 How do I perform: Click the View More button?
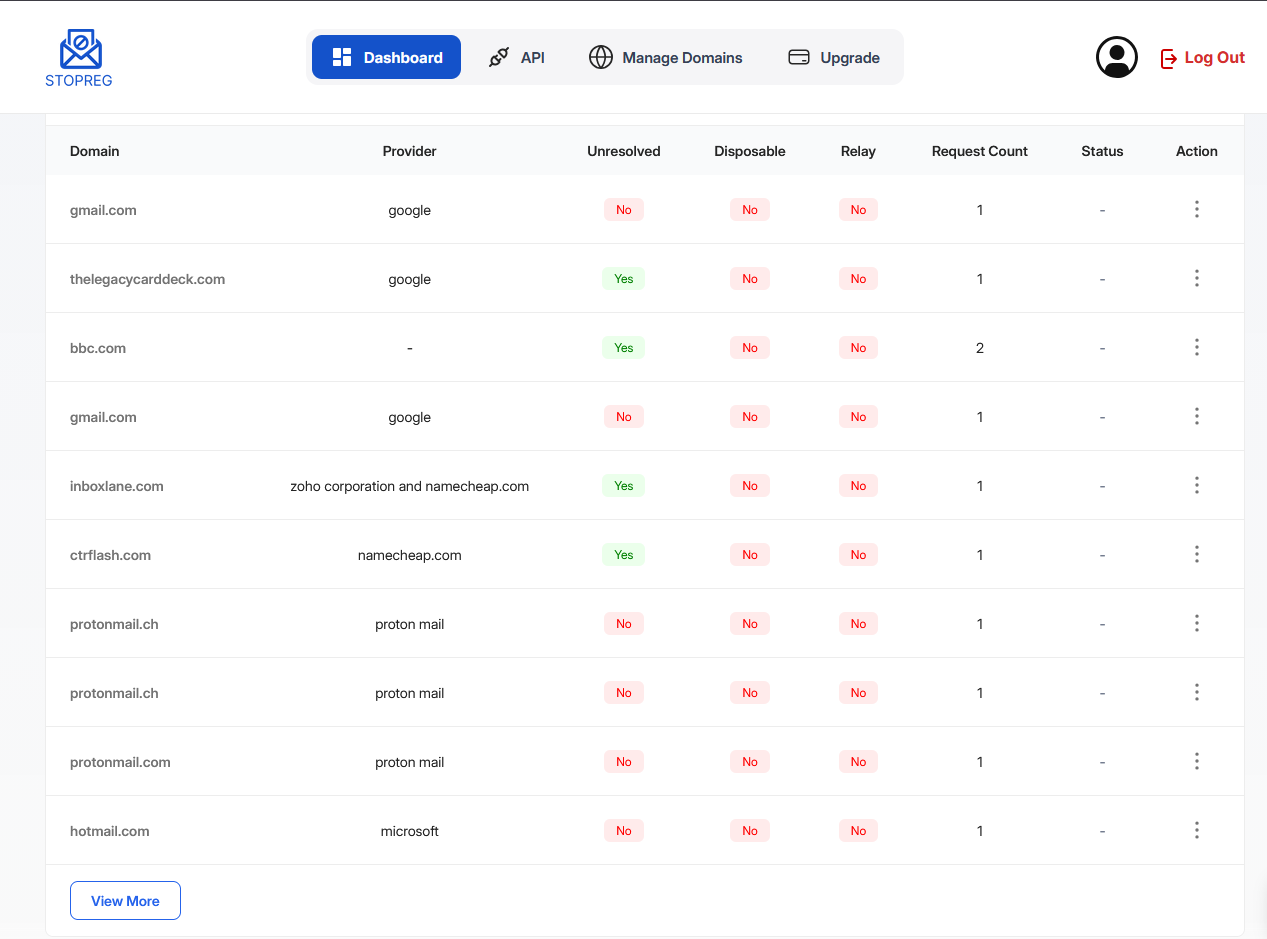pos(125,900)
